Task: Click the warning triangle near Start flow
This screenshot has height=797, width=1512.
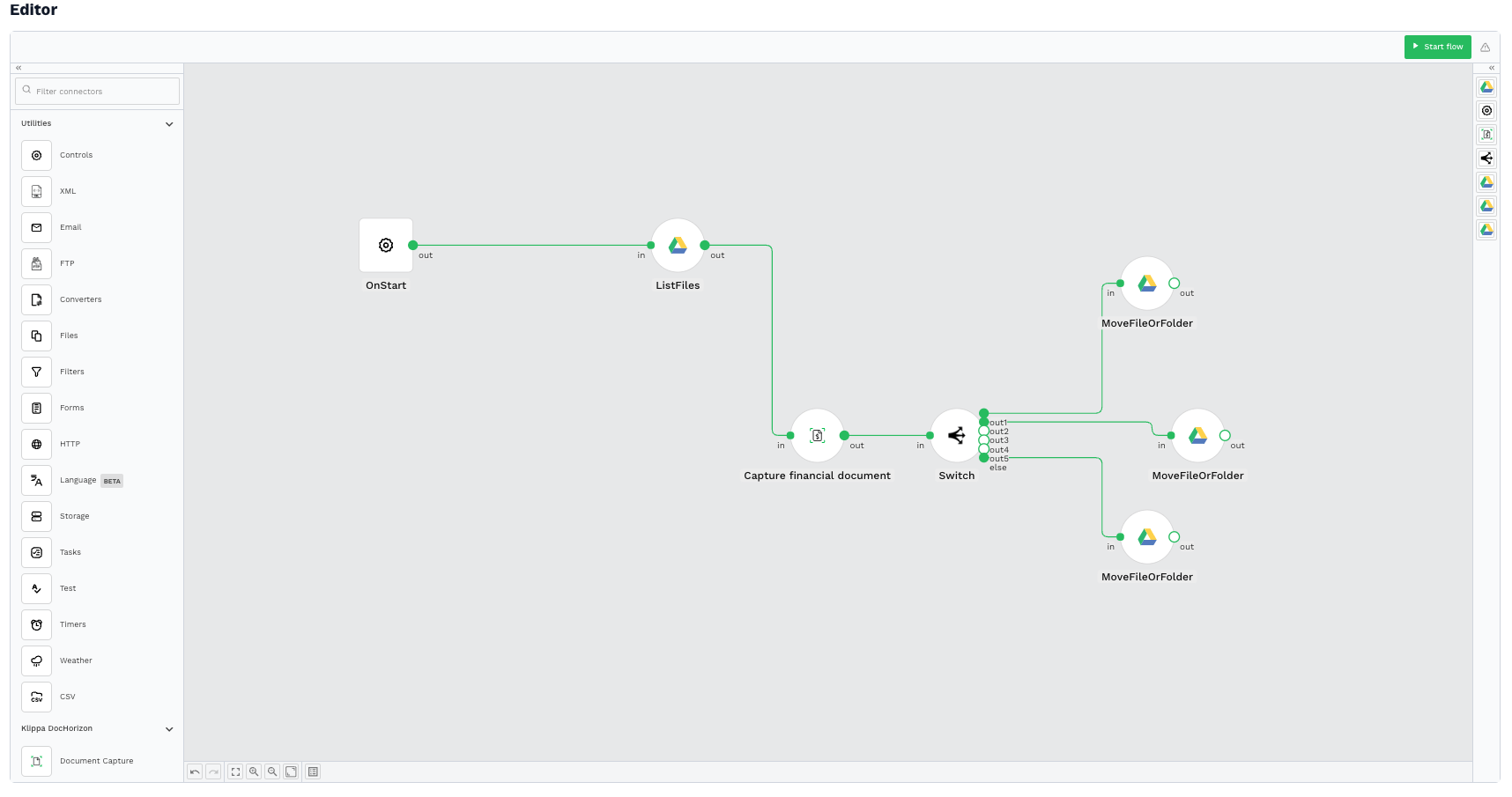Action: (1486, 47)
